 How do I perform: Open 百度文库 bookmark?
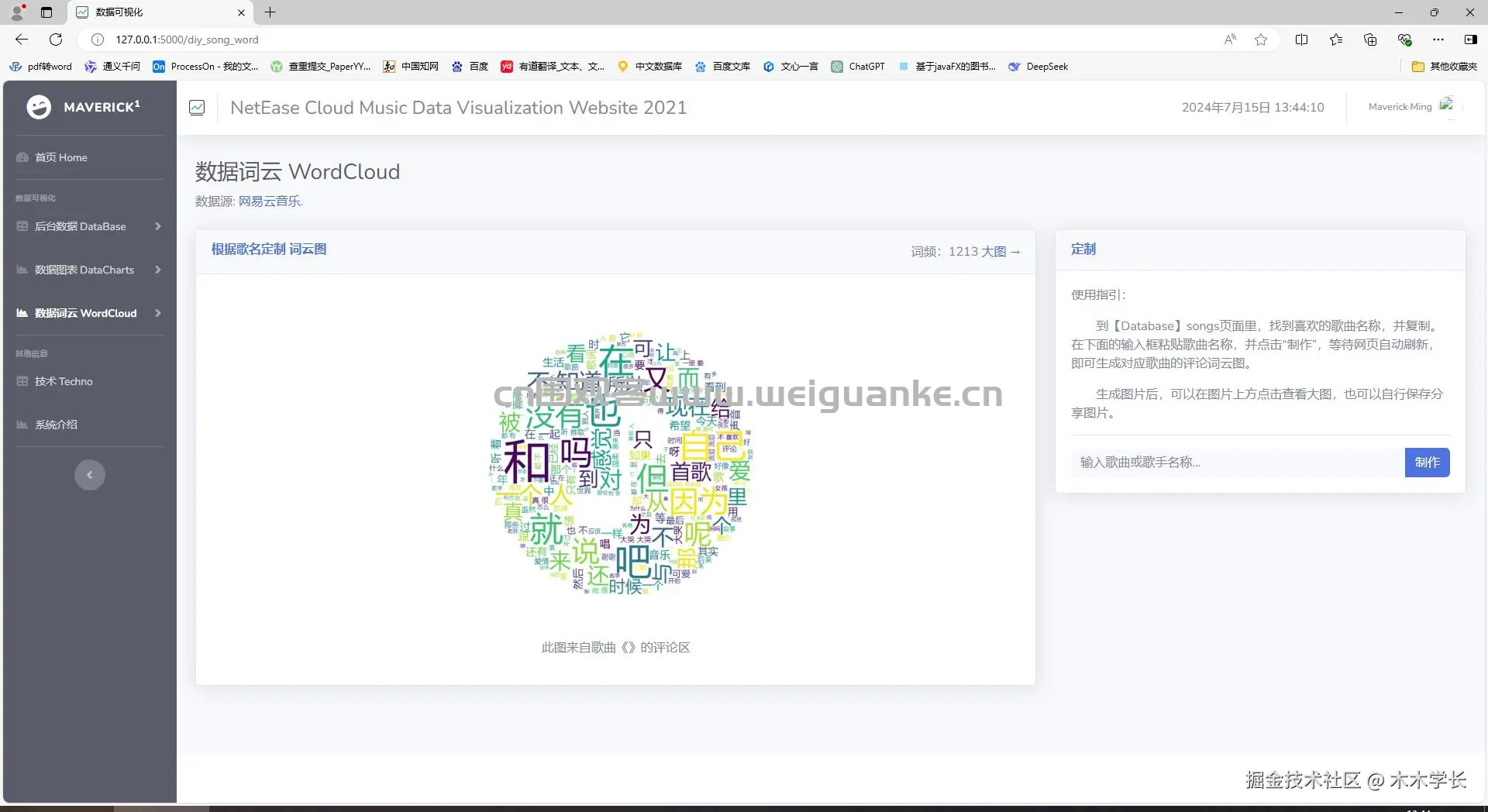pos(722,67)
